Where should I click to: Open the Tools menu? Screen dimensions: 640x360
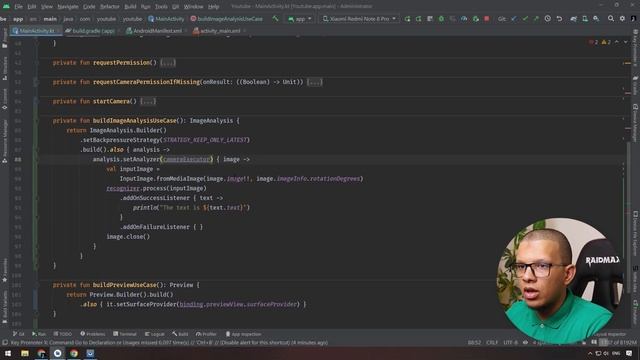point(161,7)
